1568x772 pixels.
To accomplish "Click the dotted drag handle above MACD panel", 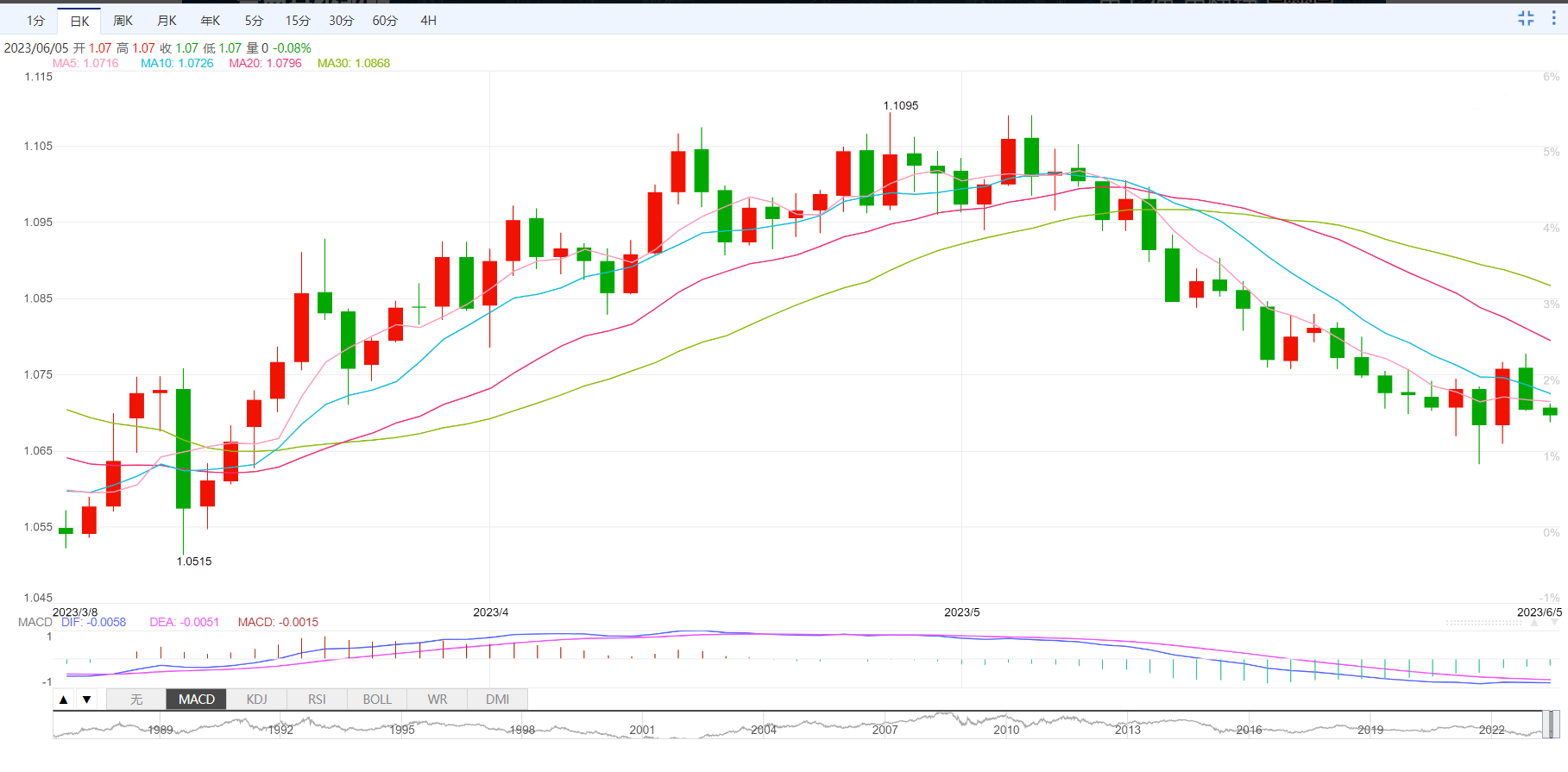I will pyautogui.click(x=1483, y=622).
